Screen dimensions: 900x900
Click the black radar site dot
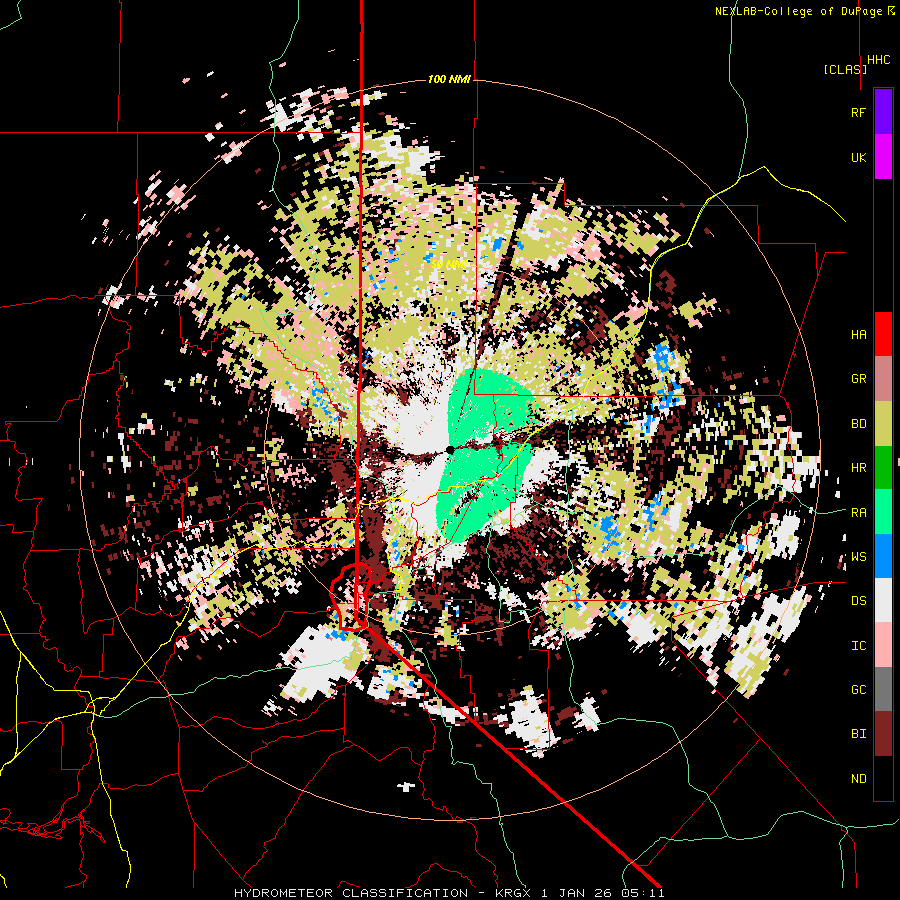point(450,449)
